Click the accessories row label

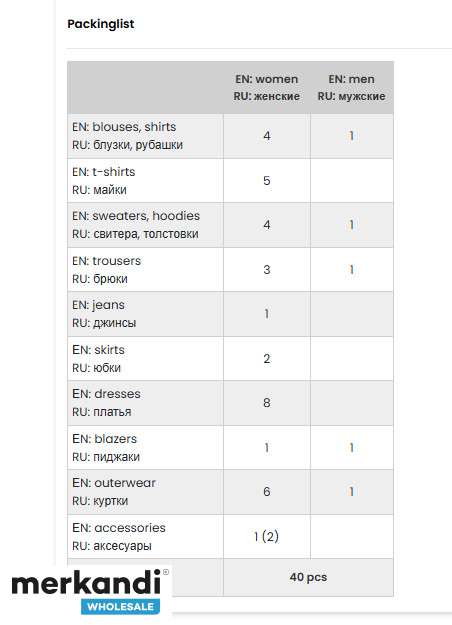tap(119, 537)
